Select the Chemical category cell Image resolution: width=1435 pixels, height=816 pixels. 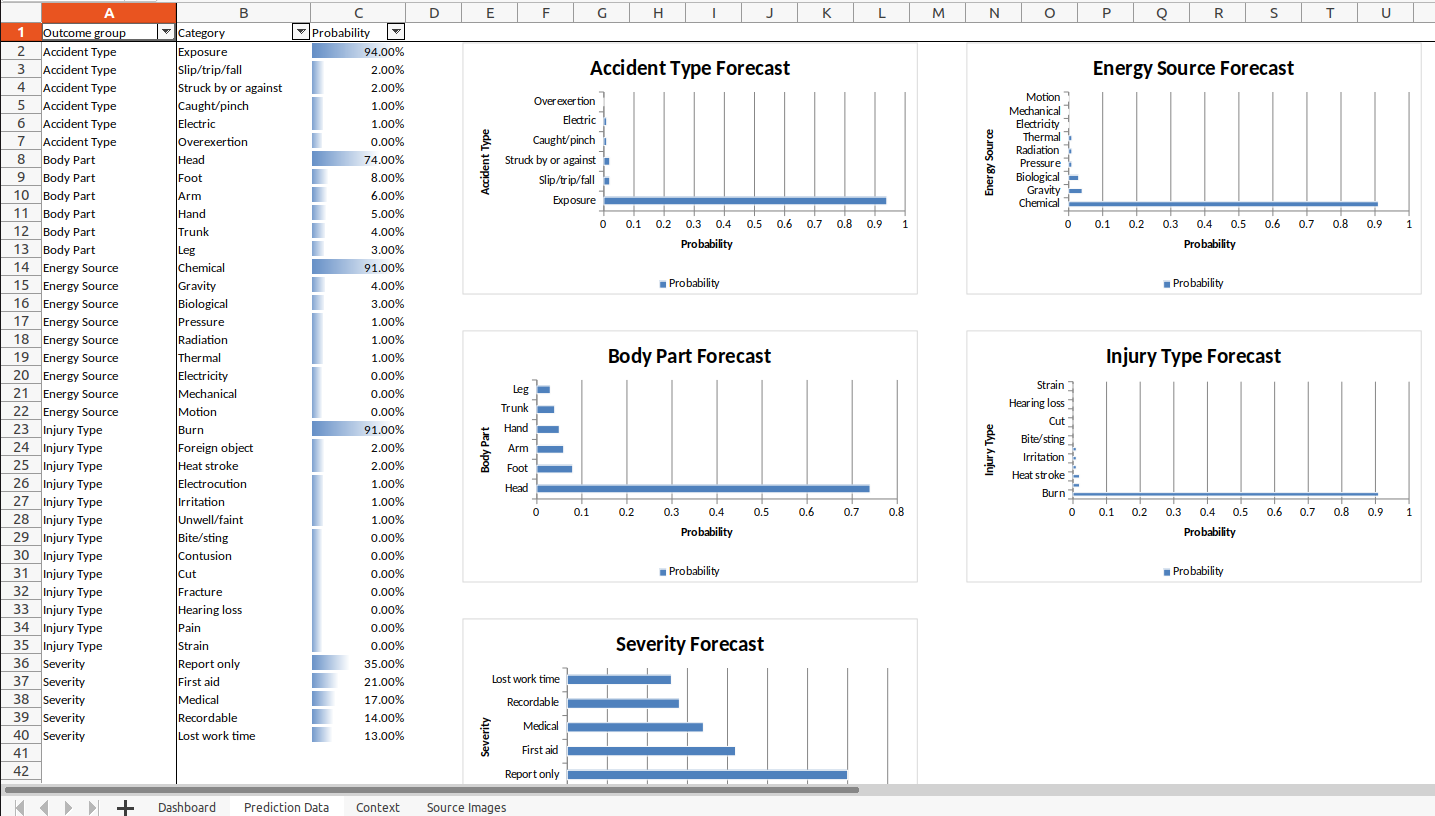tap(243, 267)
